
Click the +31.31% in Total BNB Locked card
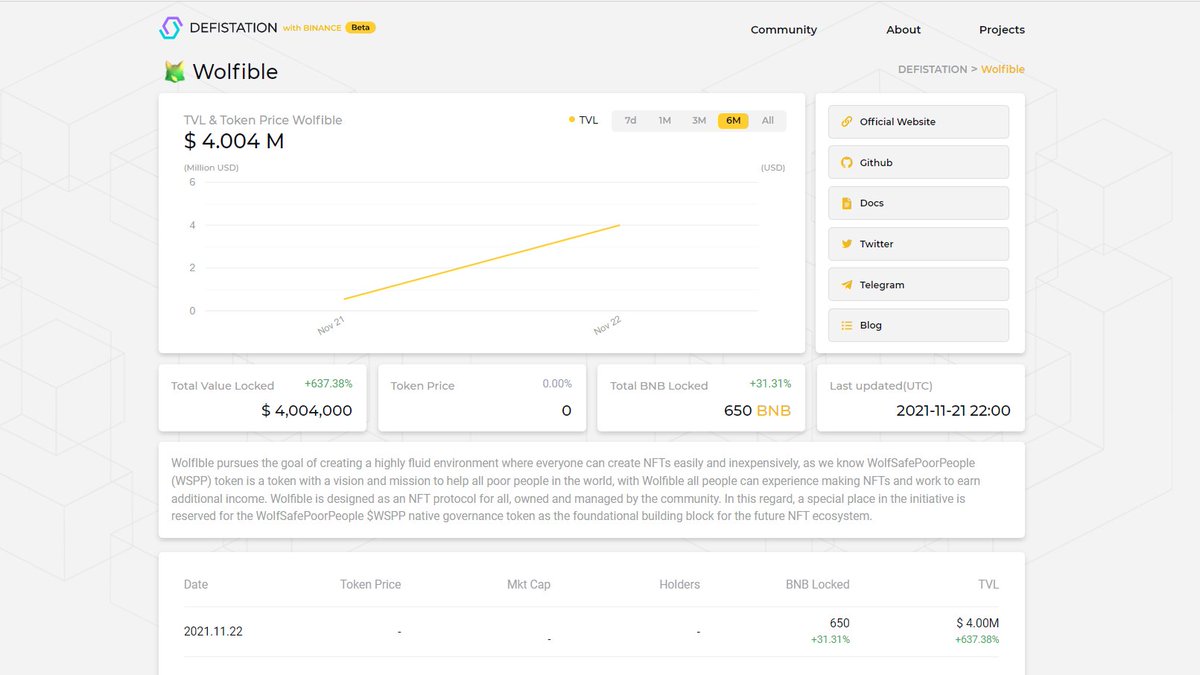[770, 384]
